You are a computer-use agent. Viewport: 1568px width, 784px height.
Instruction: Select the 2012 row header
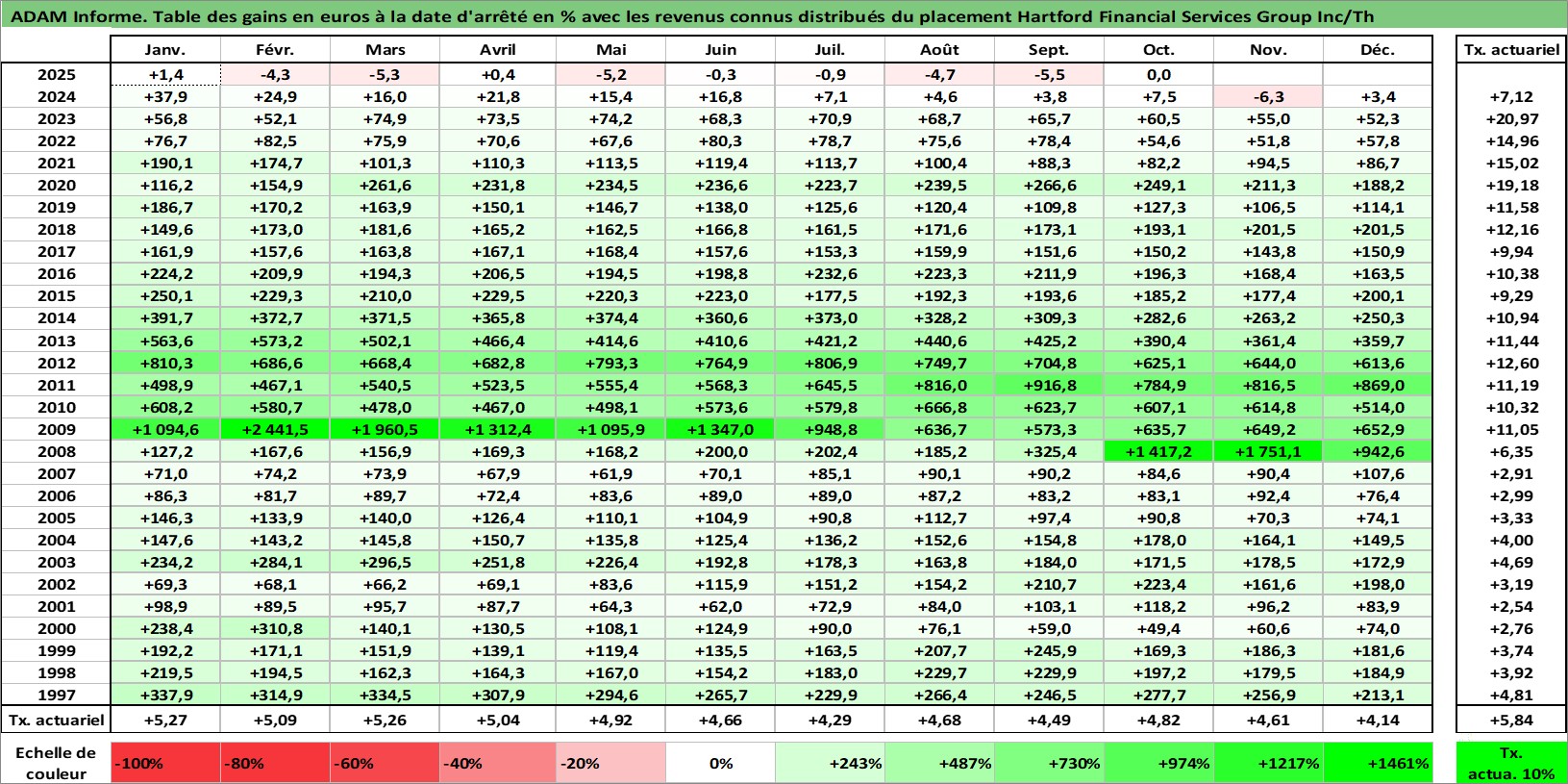point(56,363)
